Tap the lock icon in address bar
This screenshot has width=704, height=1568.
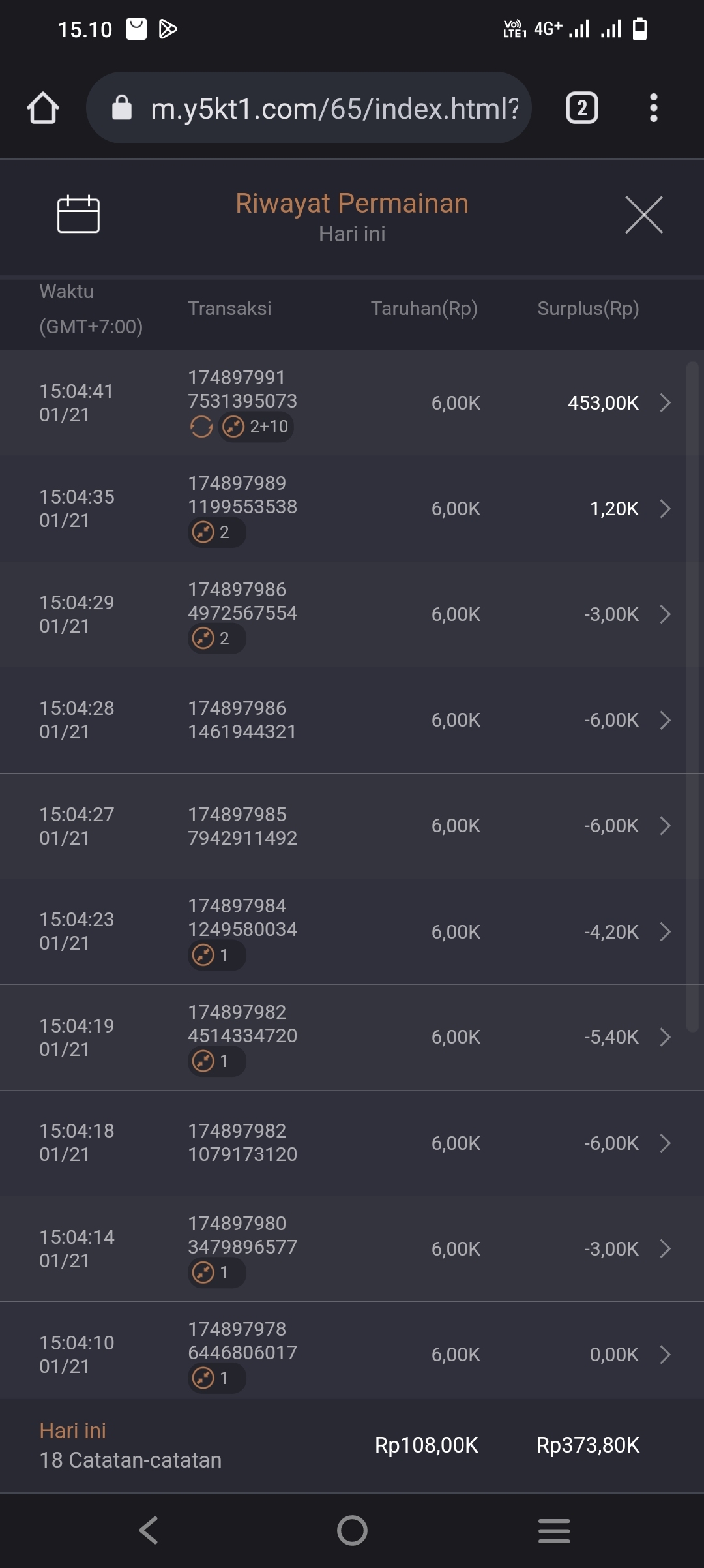click(122, 108)
